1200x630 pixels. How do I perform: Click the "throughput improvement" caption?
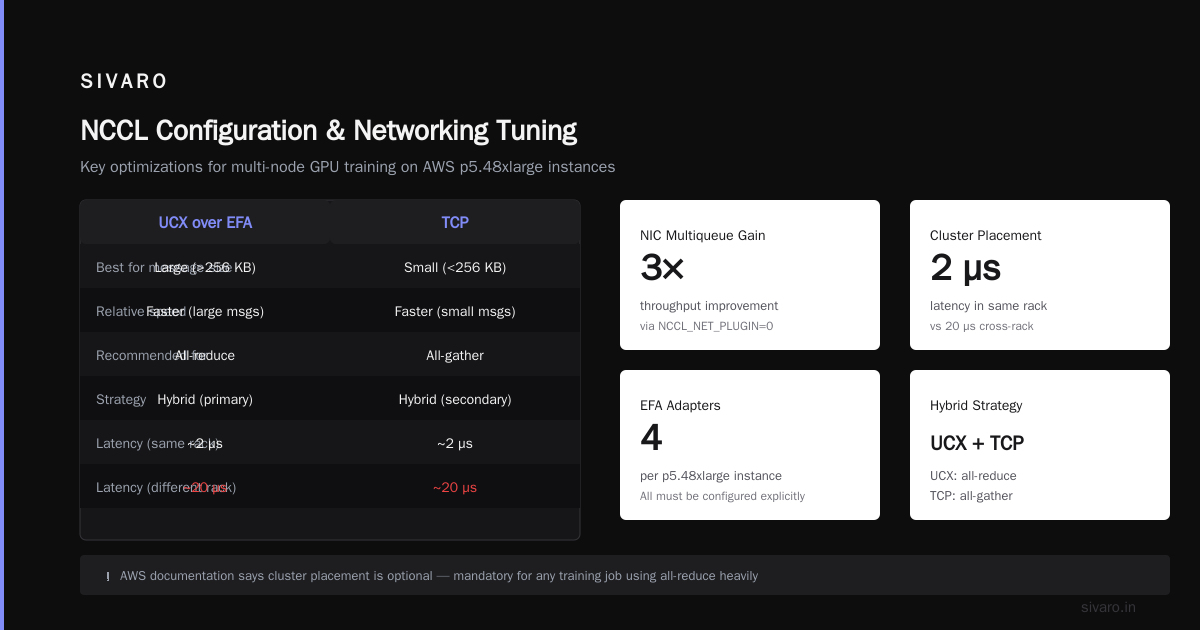coord(709,306)
